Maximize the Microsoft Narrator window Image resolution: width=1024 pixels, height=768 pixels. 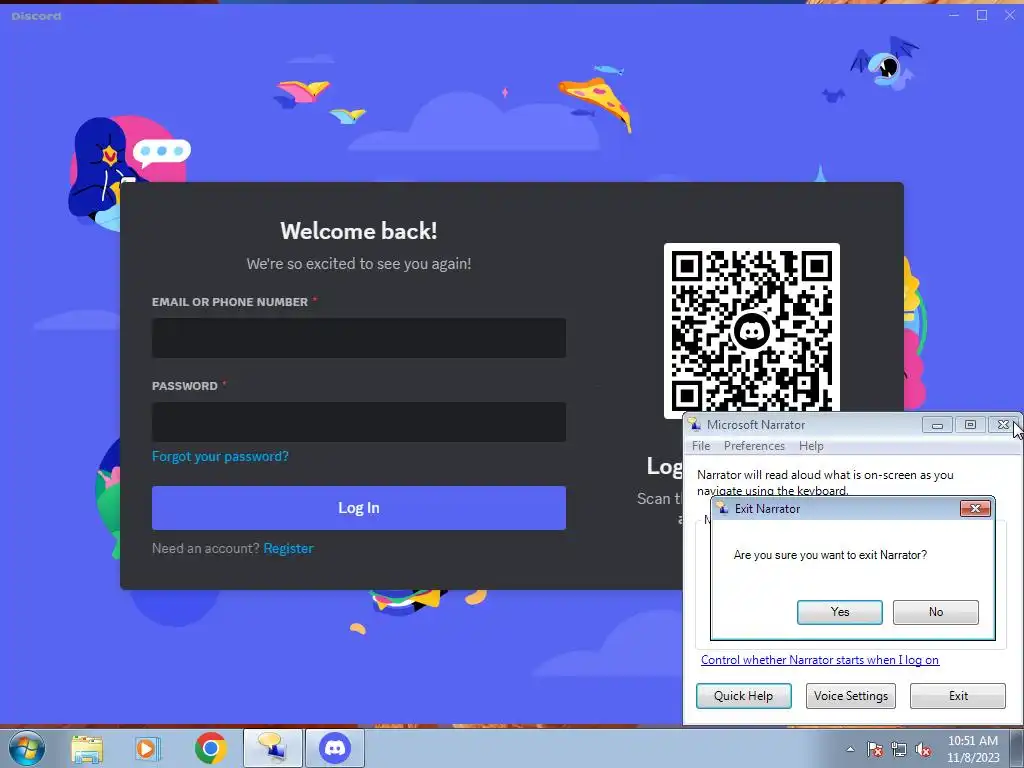(x=970, y=425)
